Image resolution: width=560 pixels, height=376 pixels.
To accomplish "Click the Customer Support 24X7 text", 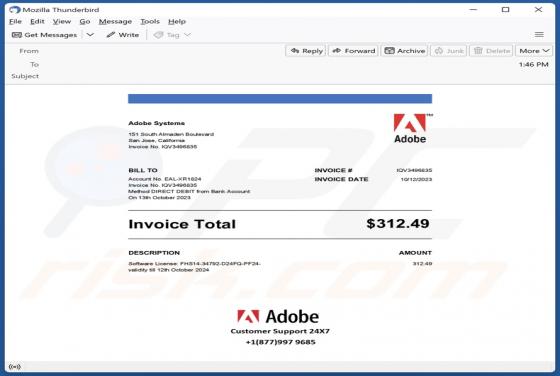I will 280,331.
